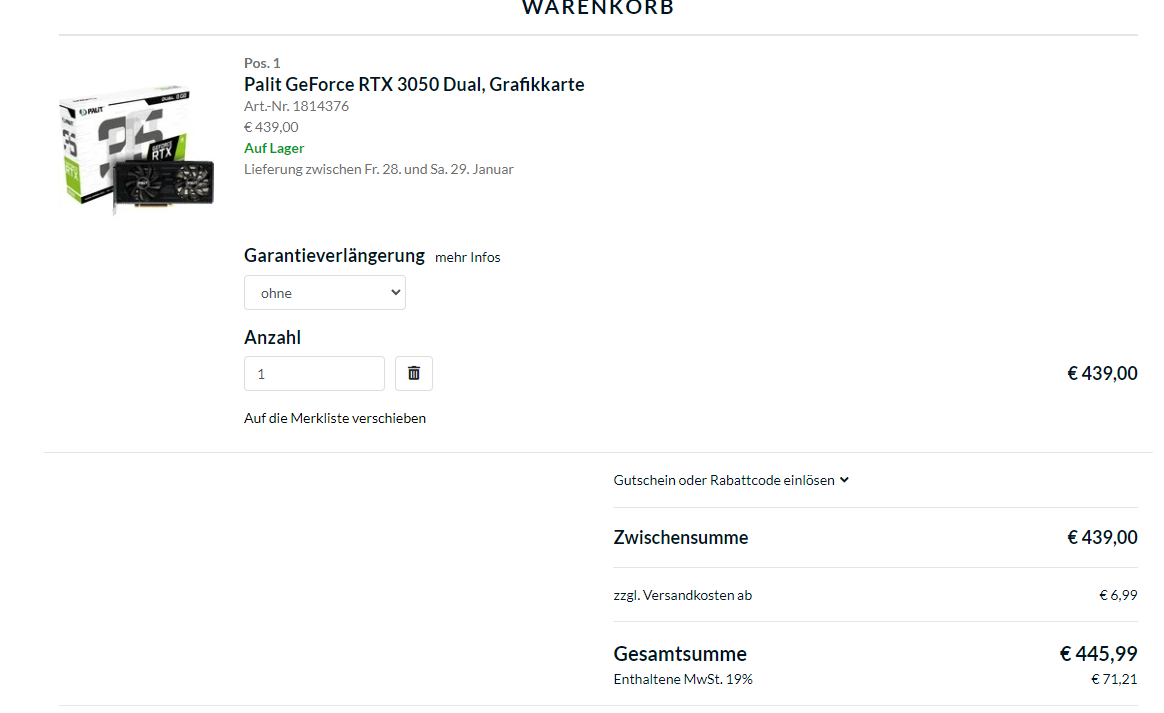Open the Garantieverlängerung dropdown set to ohne

click(324, 293)
